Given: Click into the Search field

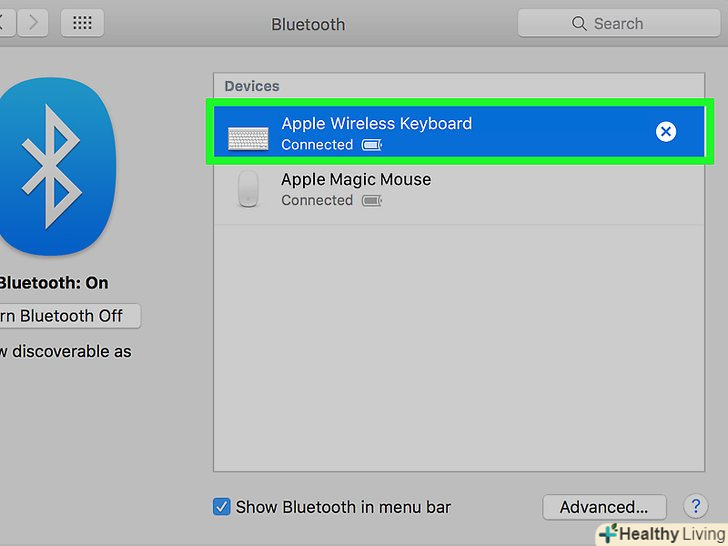Looking at the screenshot, I should pos(619,23).
